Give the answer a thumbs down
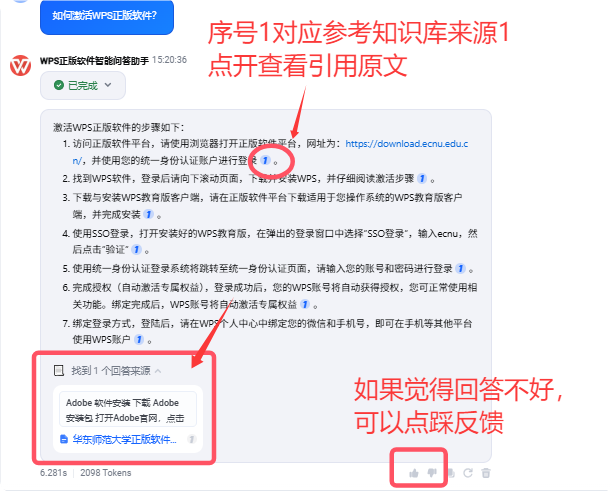 tap(432, 473)
